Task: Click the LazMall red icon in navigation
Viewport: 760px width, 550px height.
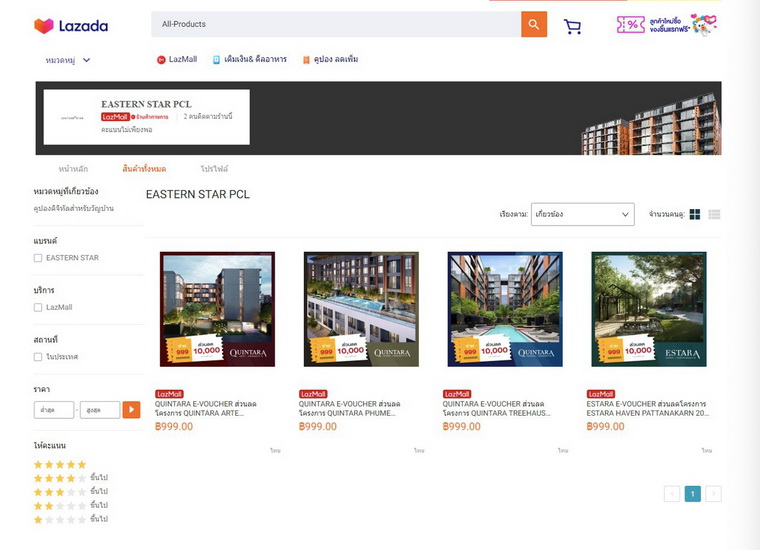Action: pyautogui.click(x=161, y=60)
